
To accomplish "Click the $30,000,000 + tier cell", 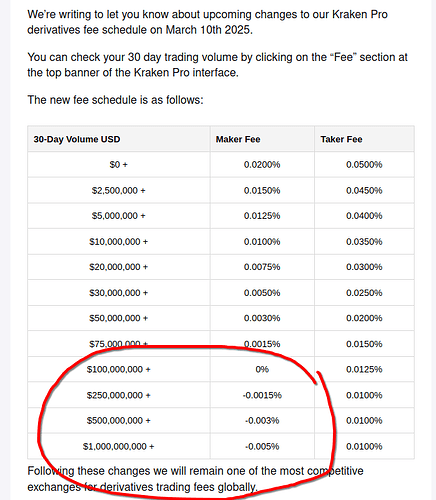I will (x=119, y=293).
